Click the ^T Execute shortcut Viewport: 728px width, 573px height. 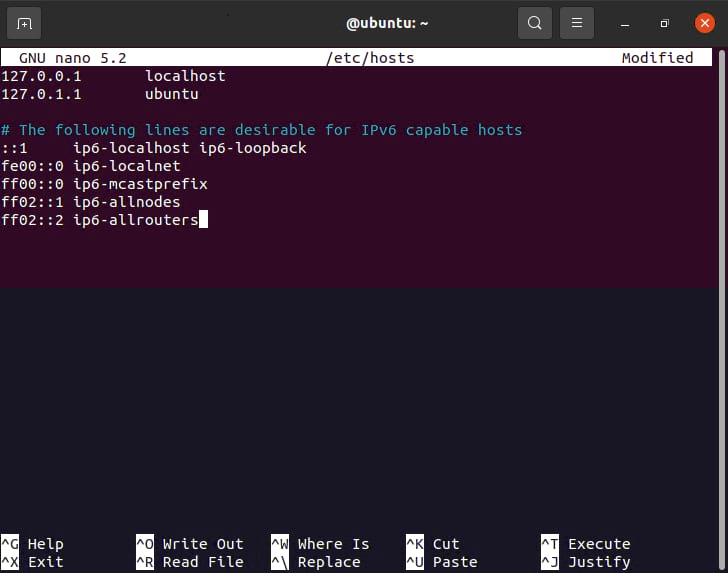pyautogui.click(x=586, y=544)
